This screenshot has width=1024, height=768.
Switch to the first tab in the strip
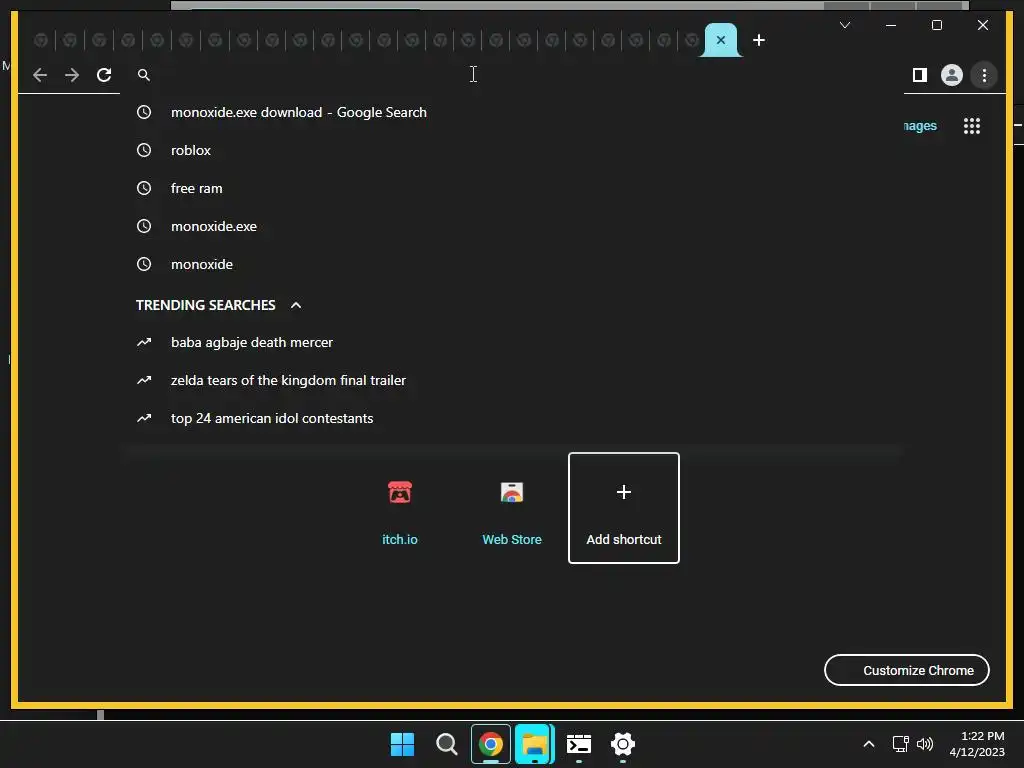click(40, 40)
